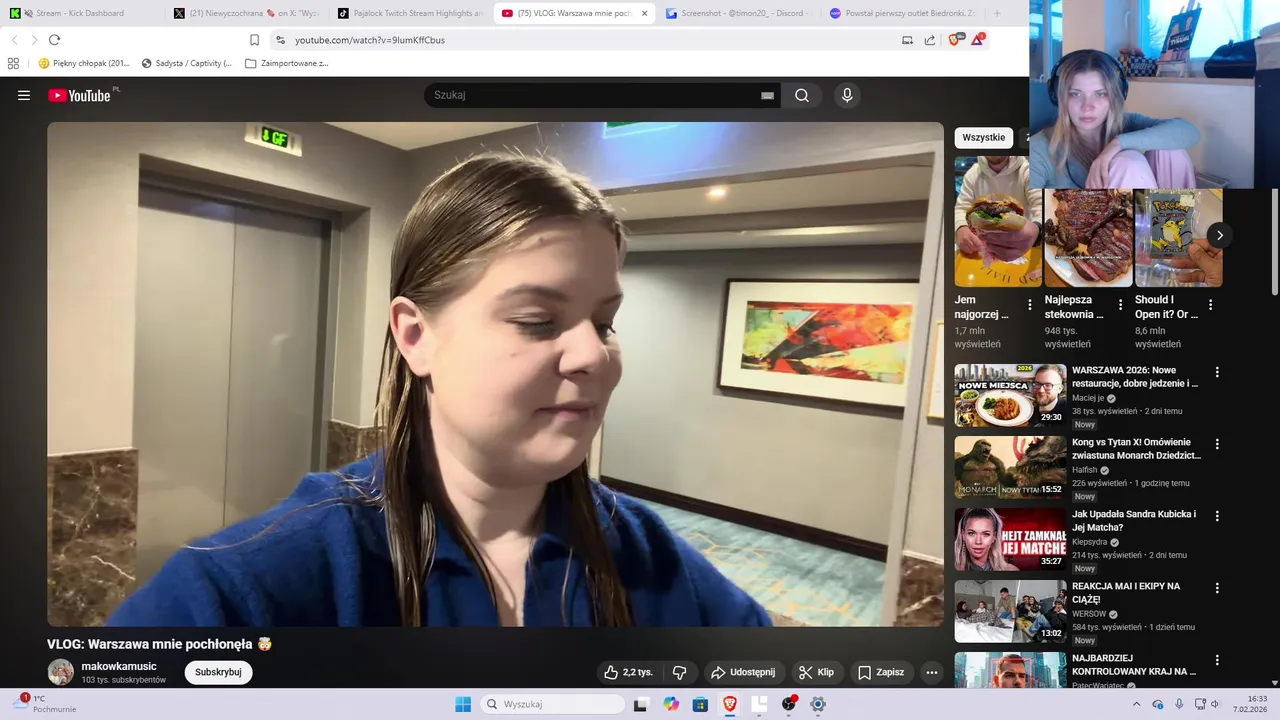Open the apps grid in bookmarks bar
This screenshot has height=720, width=1280.
coord(13,63)
